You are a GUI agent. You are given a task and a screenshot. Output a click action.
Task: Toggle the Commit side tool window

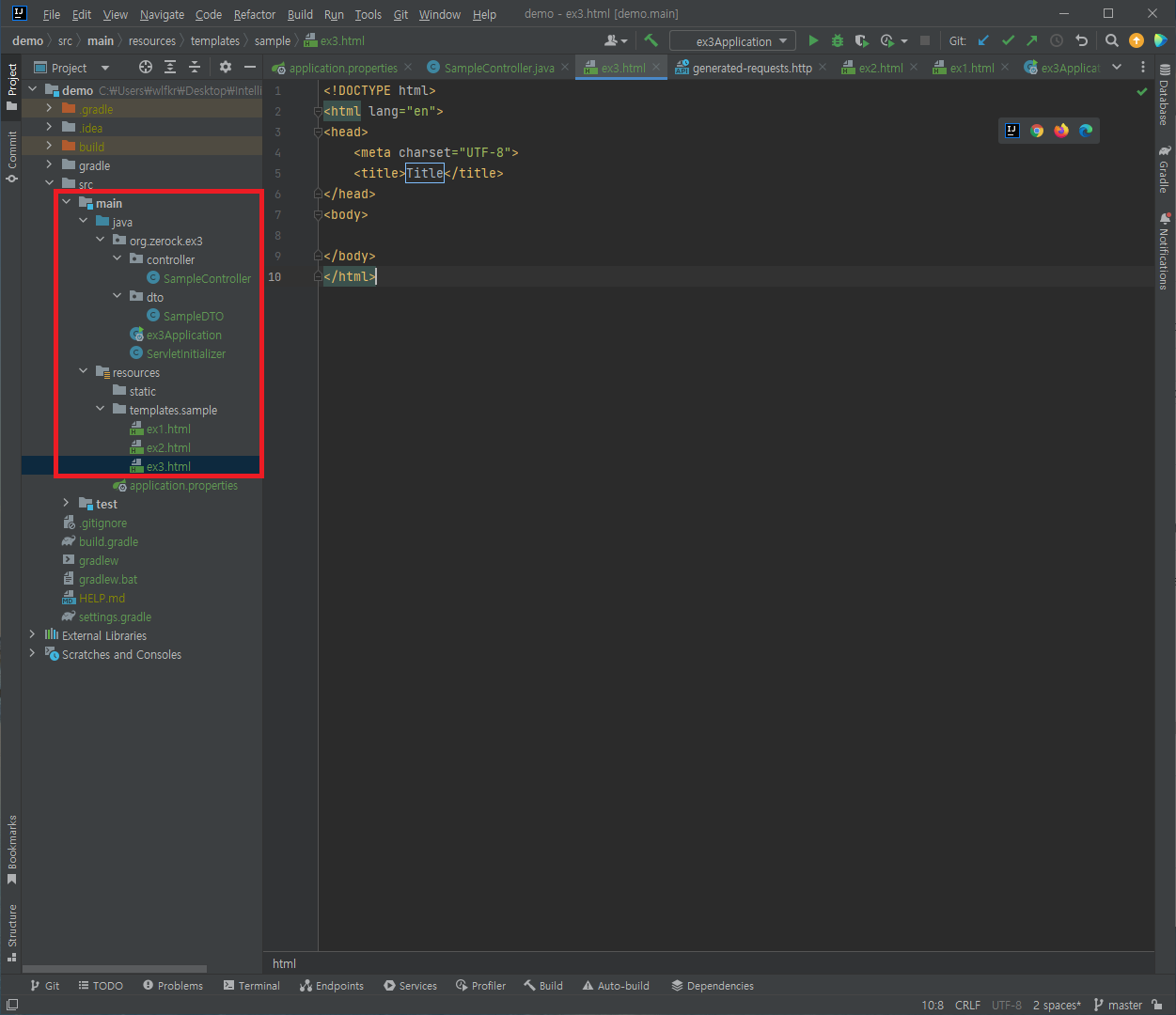point(11,157)
